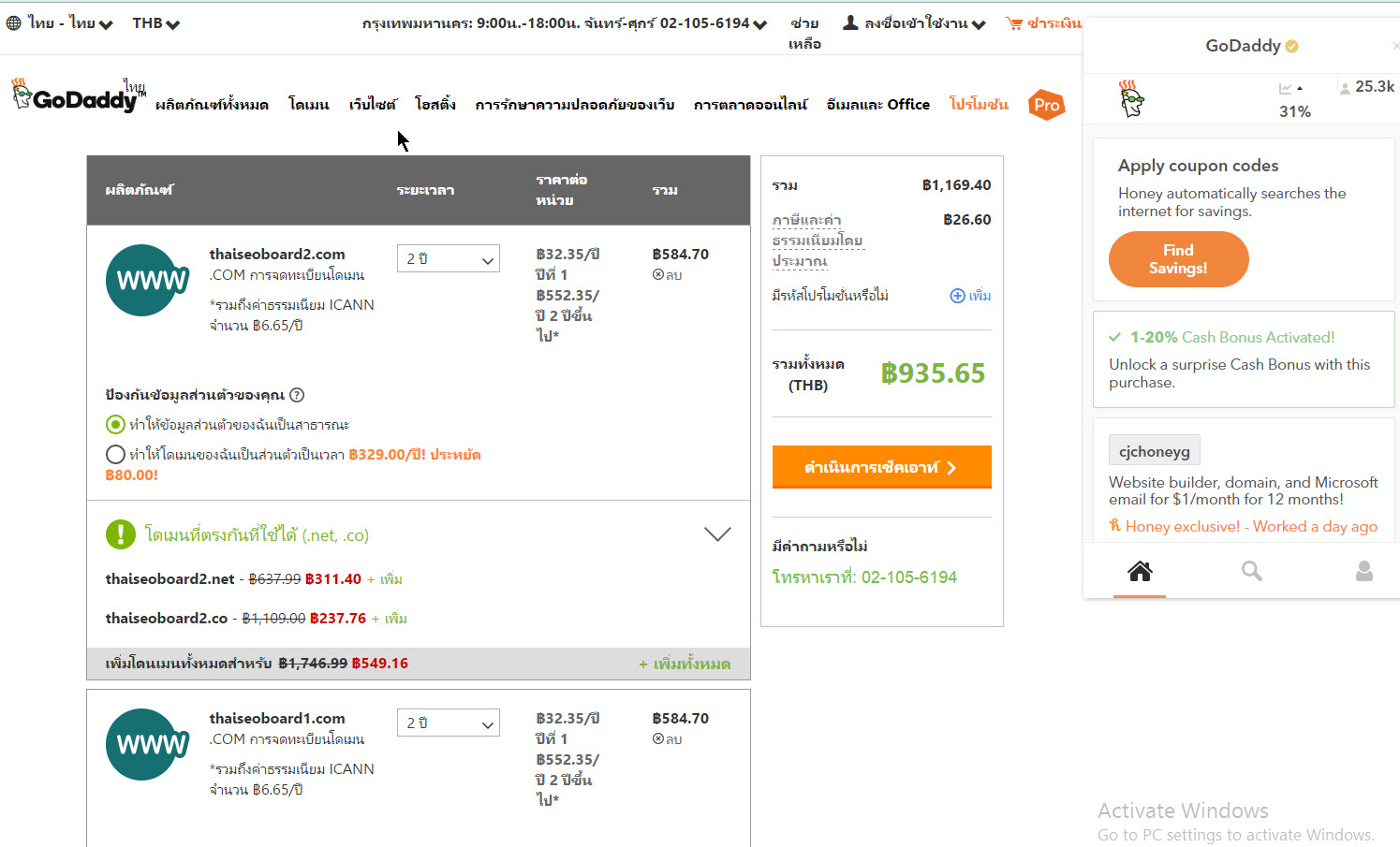
Task: Click the orange checkout button
Action: pos(881,467)
